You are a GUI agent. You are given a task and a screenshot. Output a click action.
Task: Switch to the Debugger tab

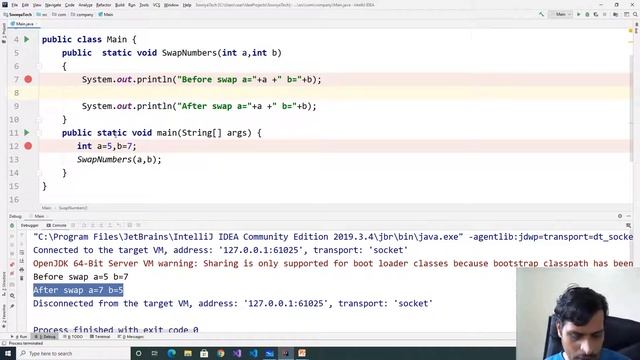click(x=29, y=225)
